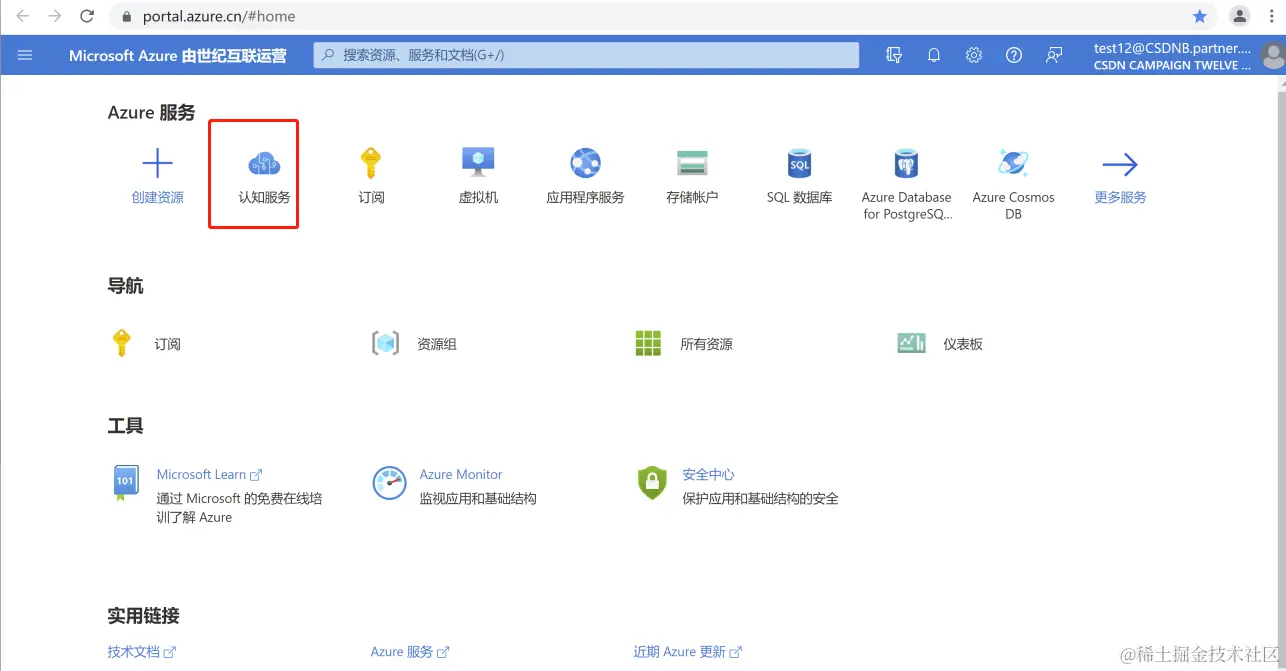The image size is (1286, 671).
Task: Open the notifications bell icon
Action: [x=934, y=55]
